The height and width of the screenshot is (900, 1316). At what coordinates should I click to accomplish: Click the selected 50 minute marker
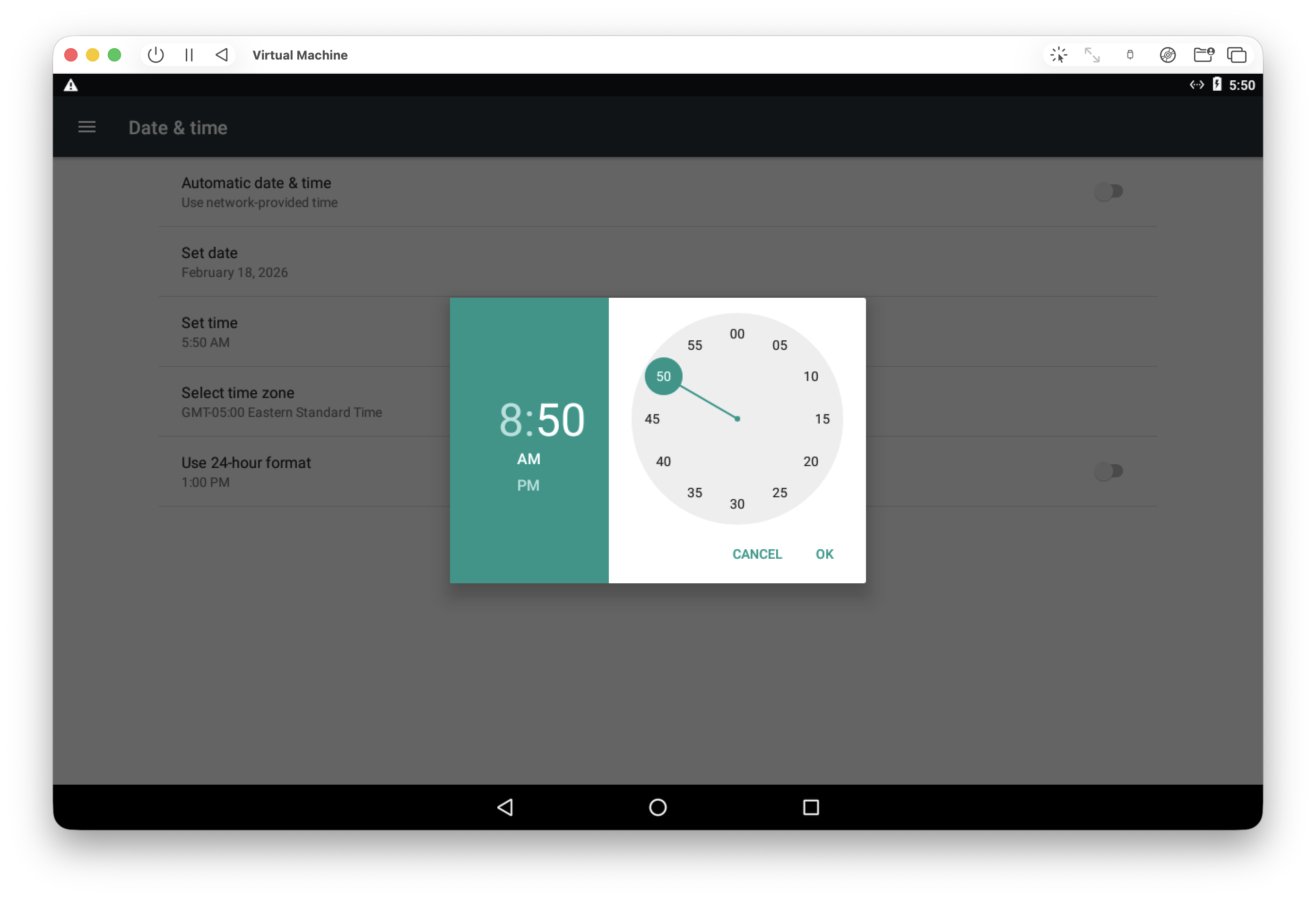pos(664,377)
